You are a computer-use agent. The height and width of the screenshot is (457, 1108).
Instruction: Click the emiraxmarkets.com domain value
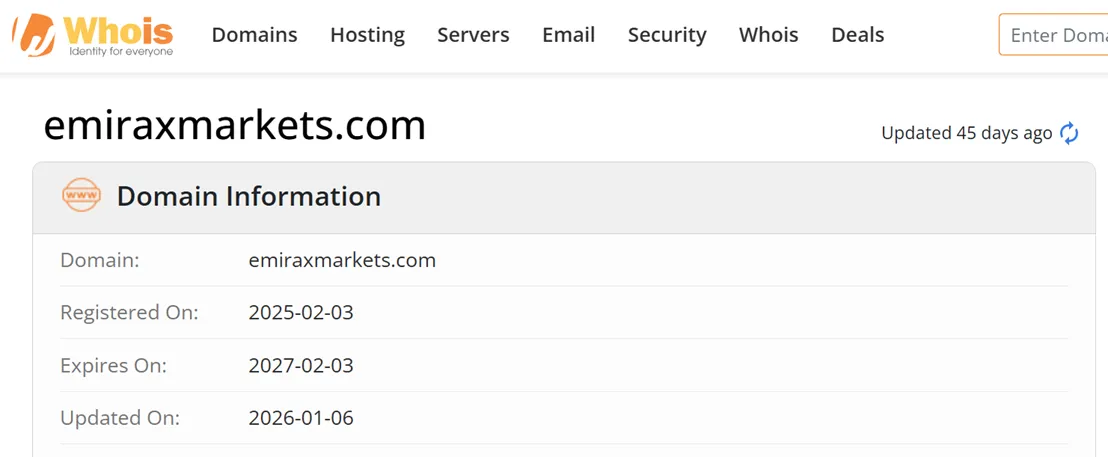pos(342,260)
